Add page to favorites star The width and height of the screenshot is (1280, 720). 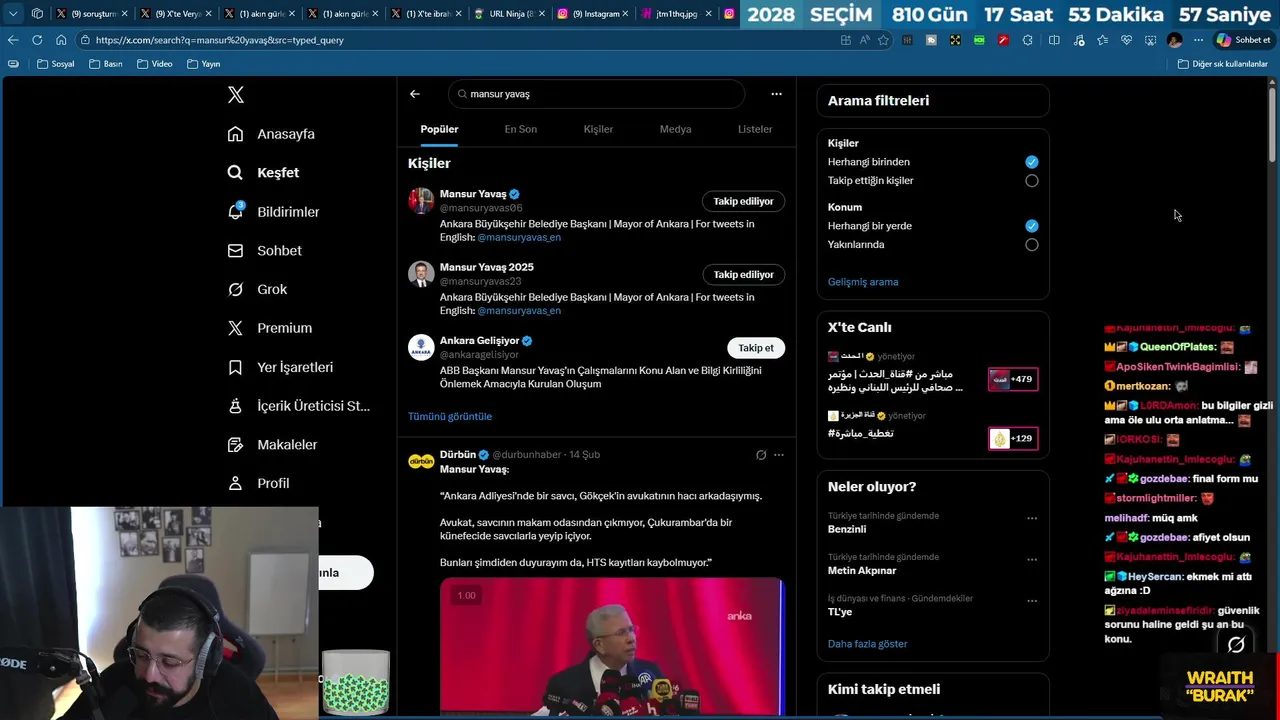coord(883,40)
